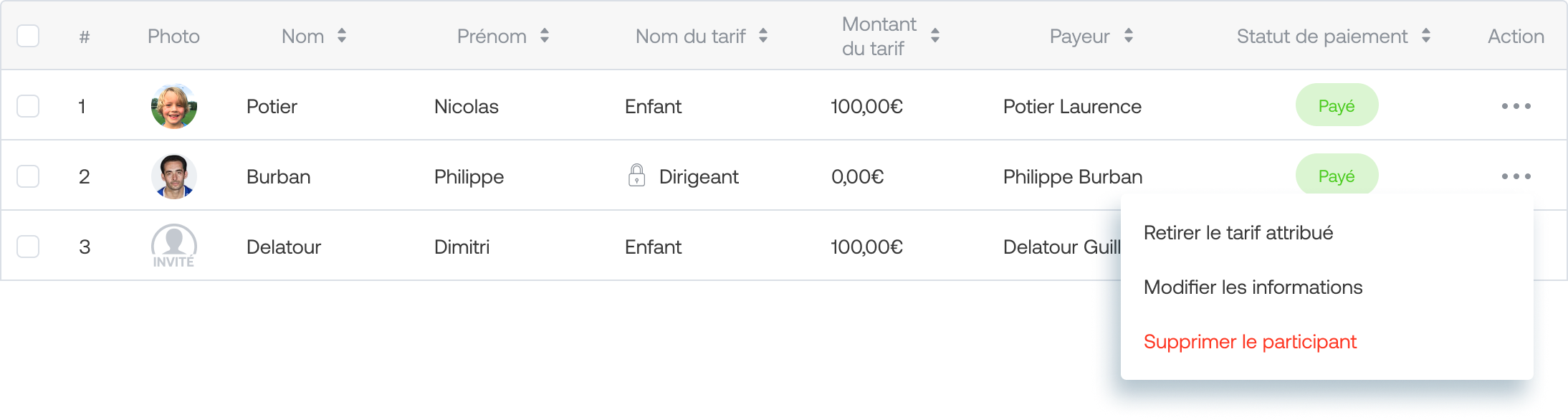Toggle the select-all header checkbox
1568x420 pixels.
coord(28,36)
